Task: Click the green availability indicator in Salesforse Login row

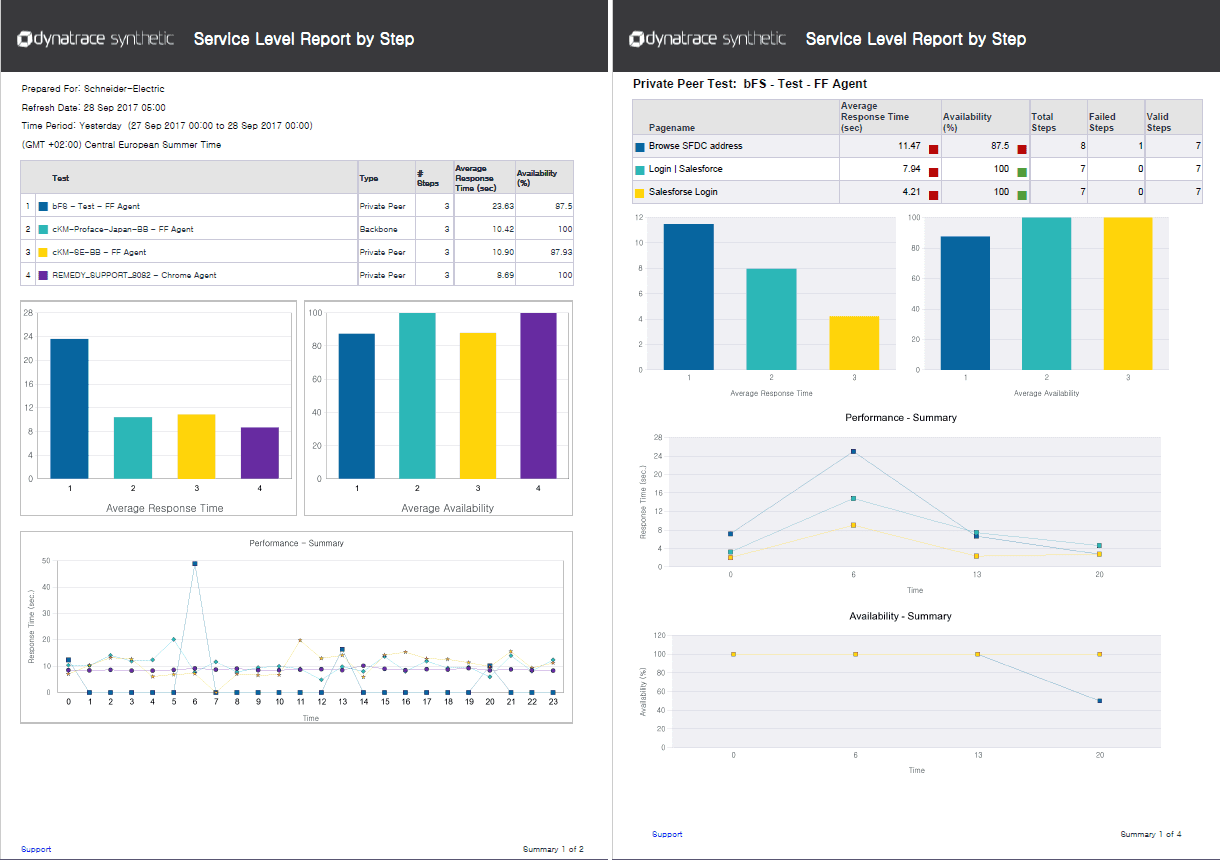Action: tap(1022, 195)
